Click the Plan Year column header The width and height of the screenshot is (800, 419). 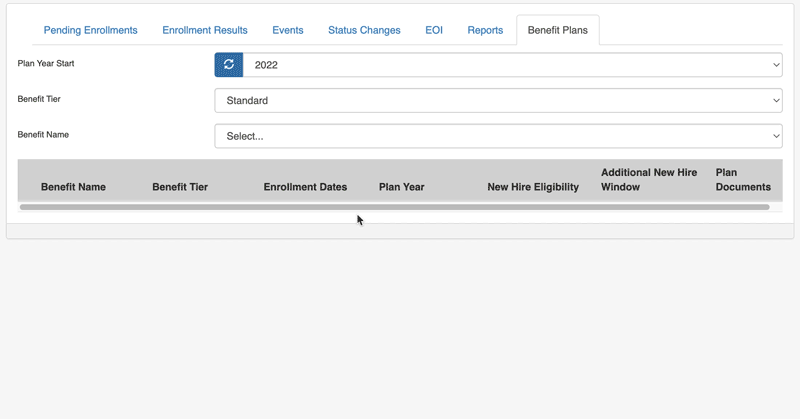pos(402,187)
